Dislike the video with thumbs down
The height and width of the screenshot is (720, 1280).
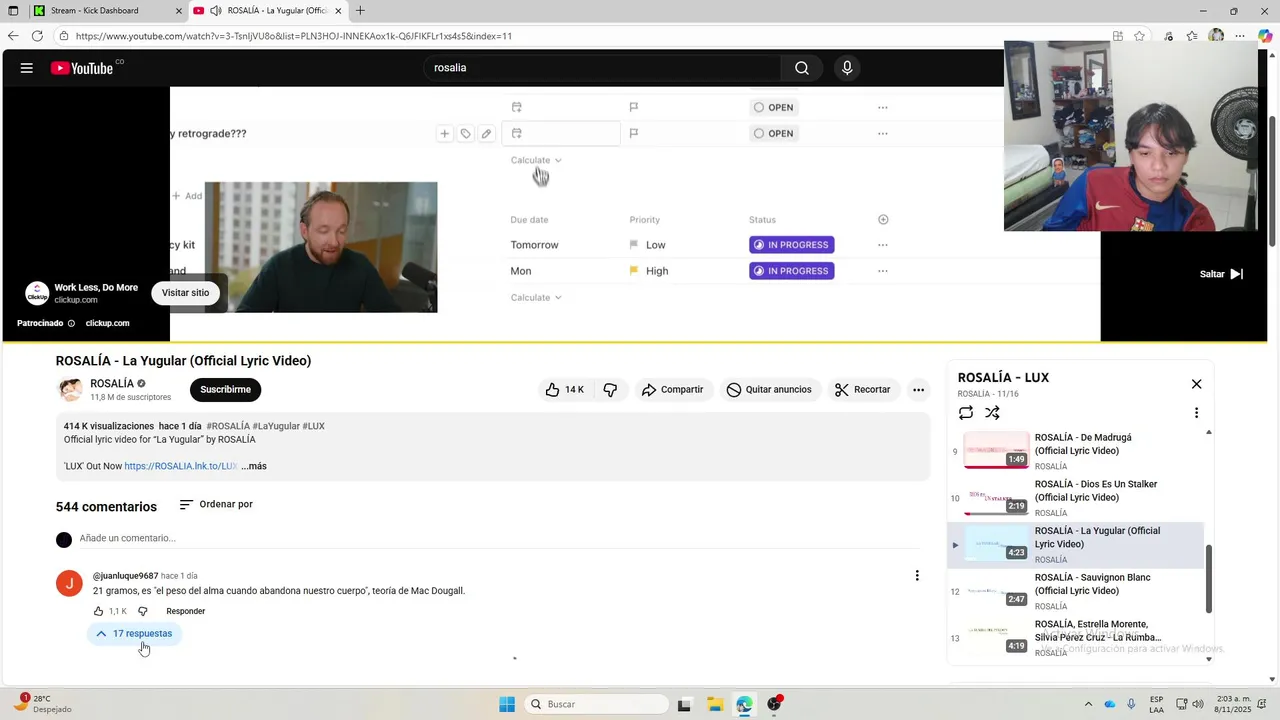point(610,390)
